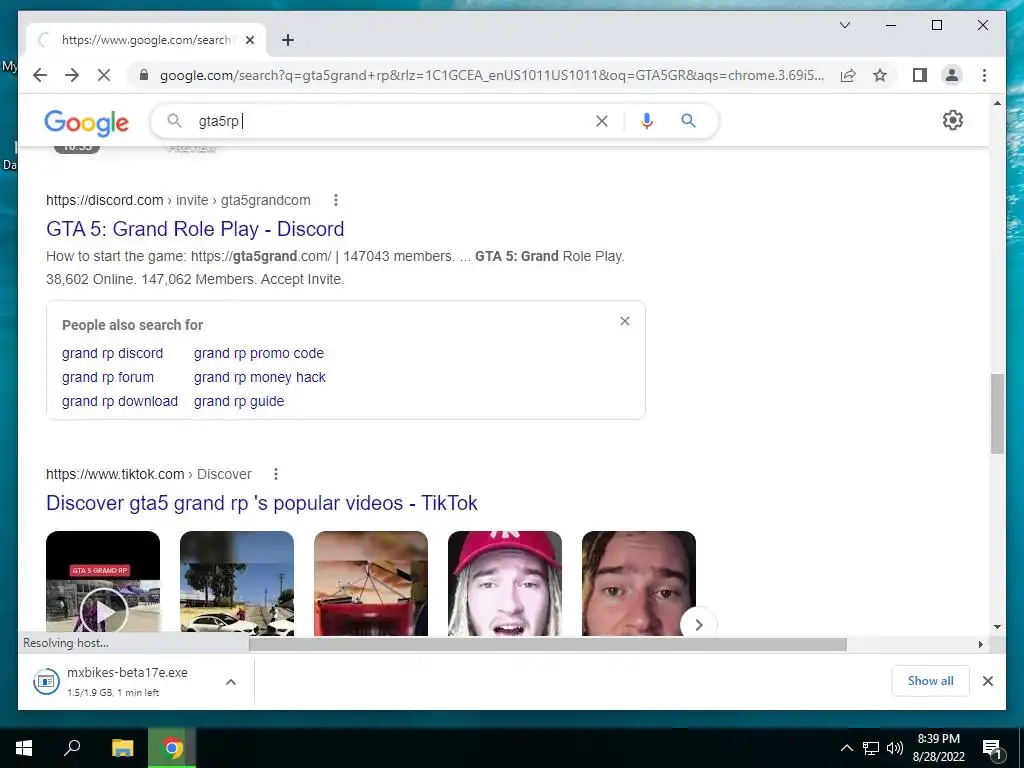
Task: Expand download options chevron for mxbikes
Action: pyautogui.click(x=231, y=682)
